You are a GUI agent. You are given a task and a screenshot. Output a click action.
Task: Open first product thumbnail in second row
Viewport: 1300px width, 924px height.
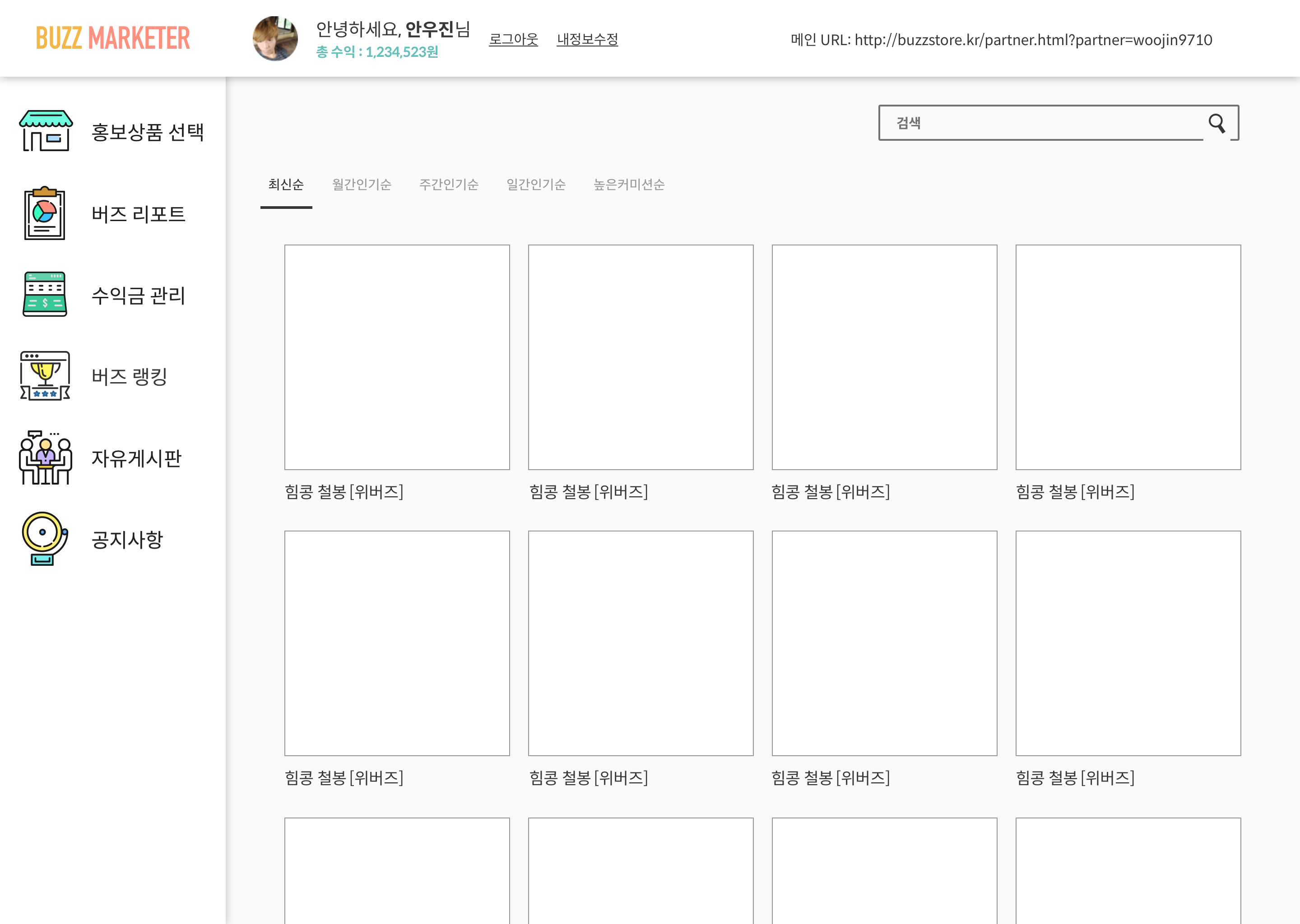397,643
